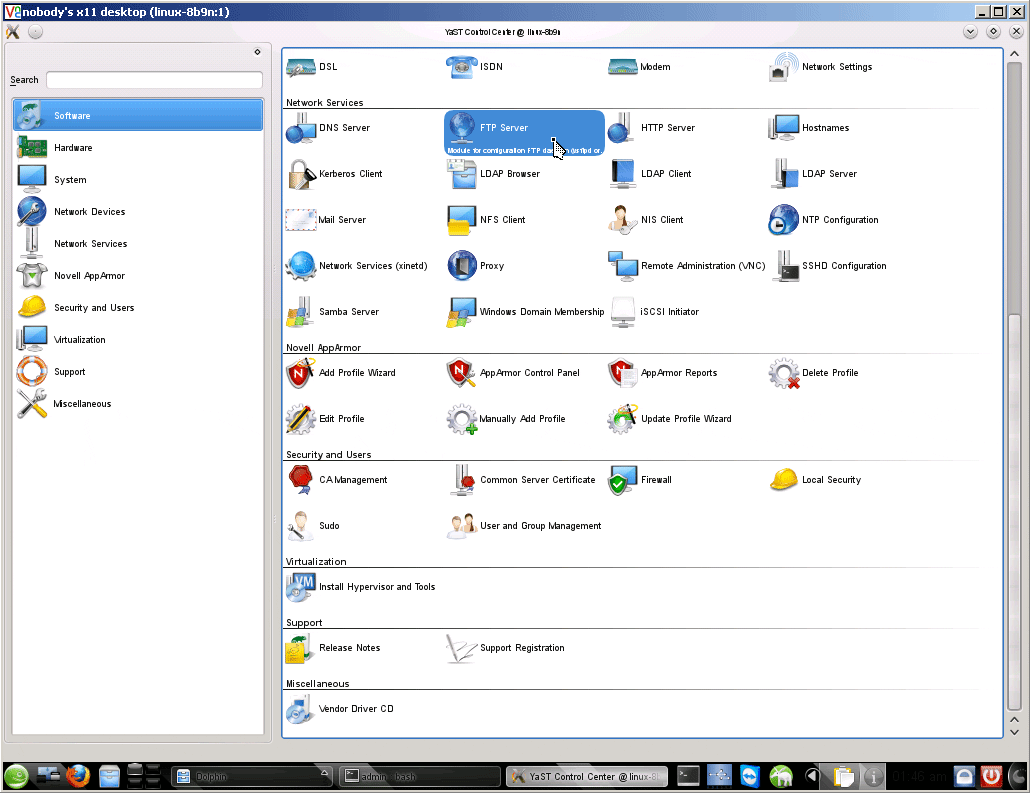Select the Support category in sidebar
Image resolution: width=1030 pixels, height=793 pixels.
[x=138, y=372]
